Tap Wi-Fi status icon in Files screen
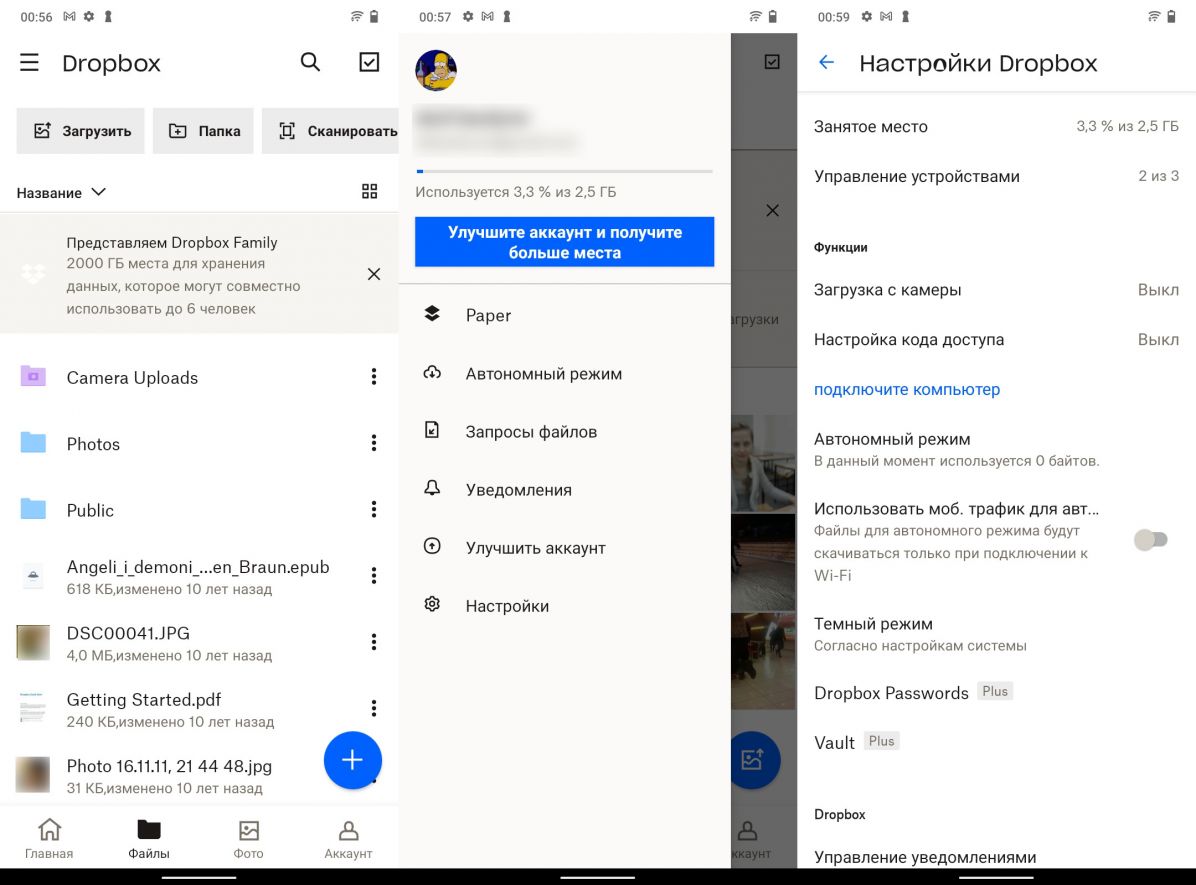 tap(357, 16)
